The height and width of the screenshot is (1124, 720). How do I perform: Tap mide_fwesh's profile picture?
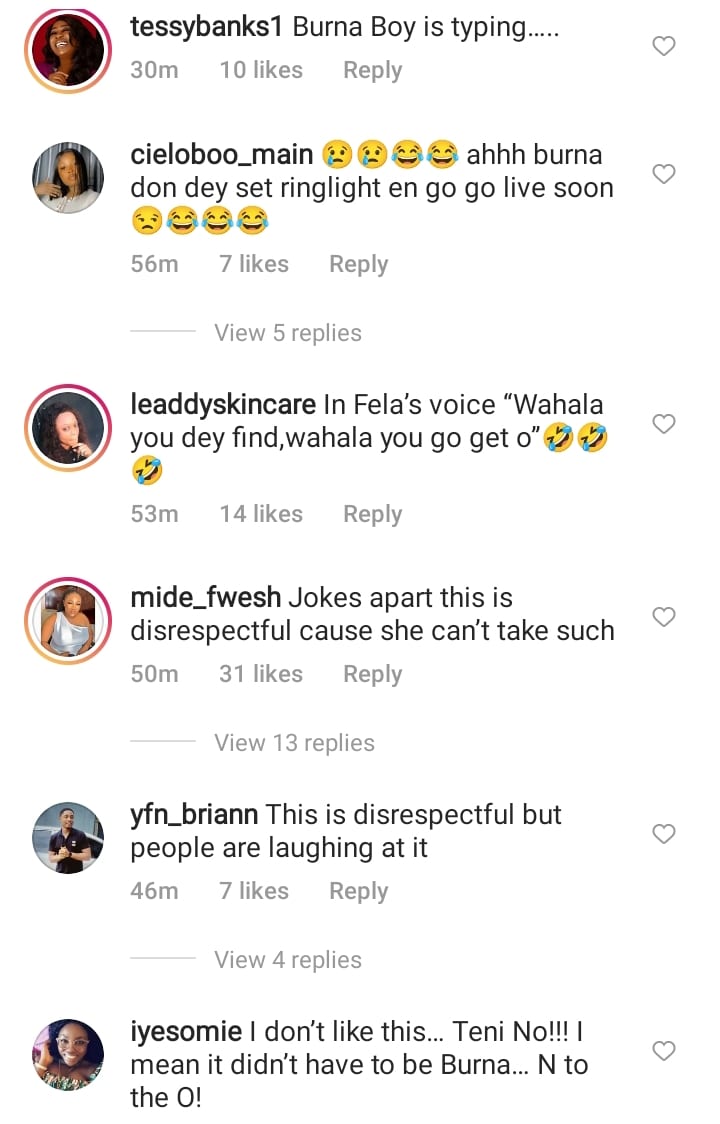pos(68,620)
